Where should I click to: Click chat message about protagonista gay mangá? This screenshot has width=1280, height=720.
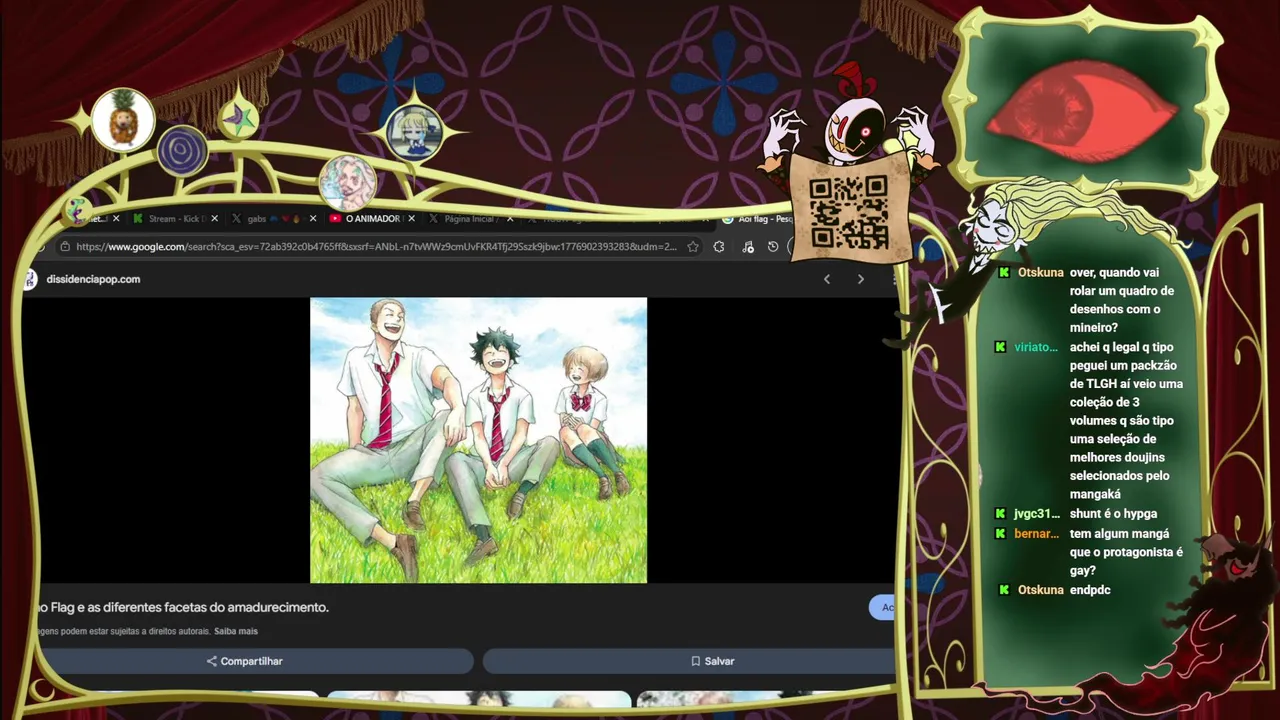point(1126,552)
